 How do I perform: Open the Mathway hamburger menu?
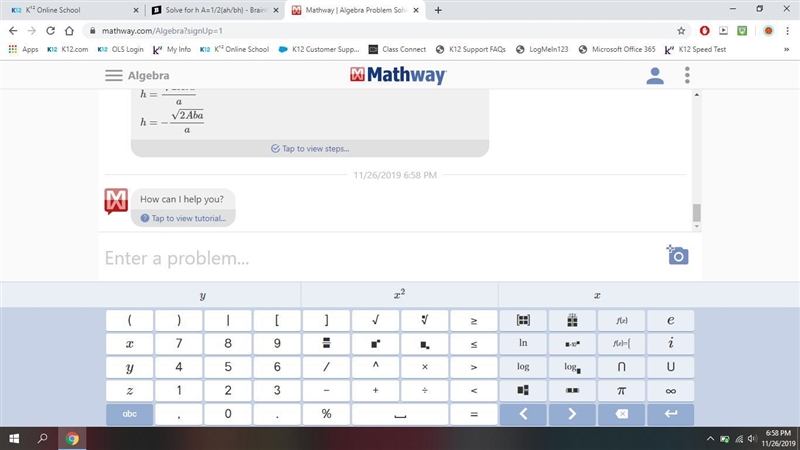114,76
